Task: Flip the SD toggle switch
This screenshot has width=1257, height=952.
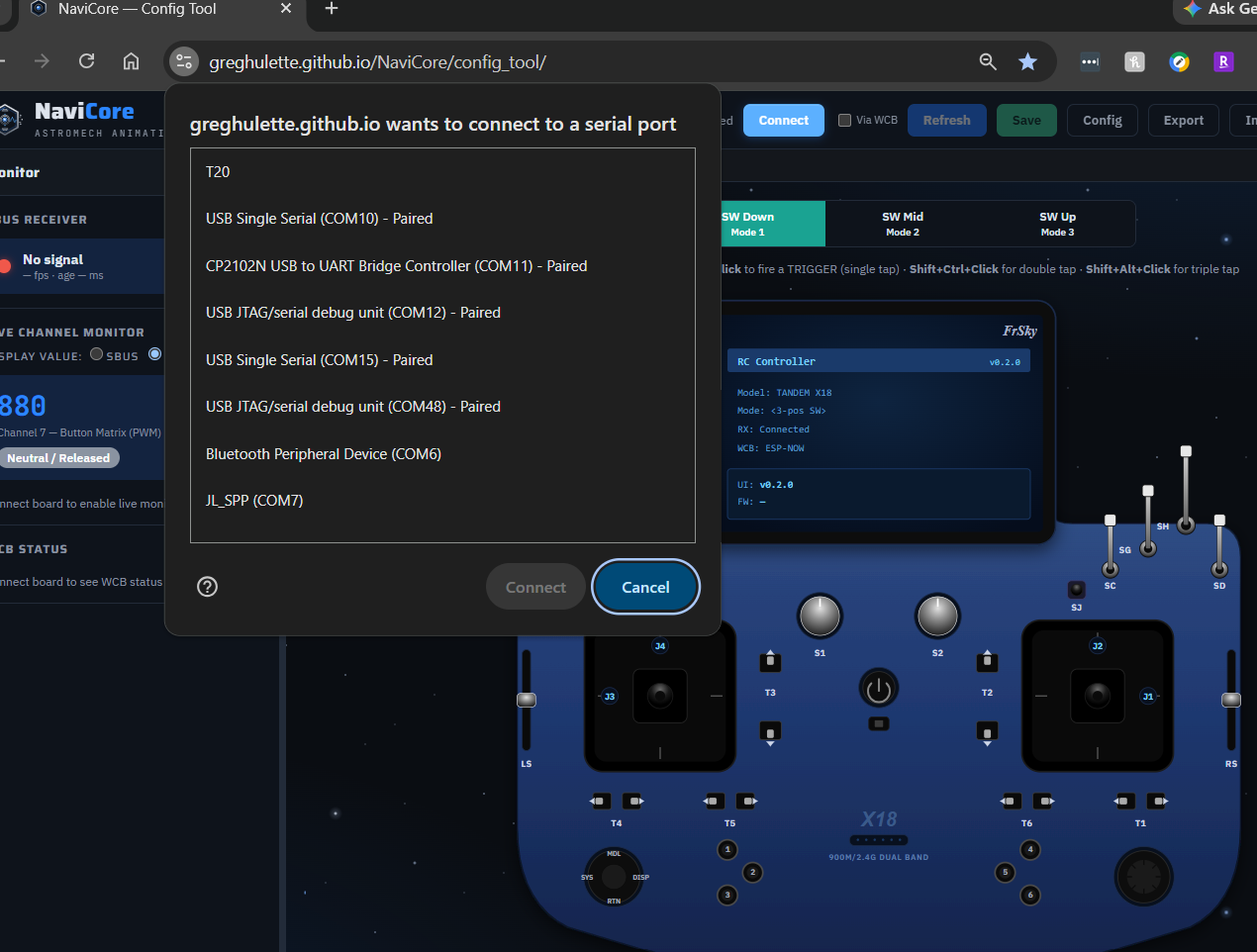Action: (1219, 544)
